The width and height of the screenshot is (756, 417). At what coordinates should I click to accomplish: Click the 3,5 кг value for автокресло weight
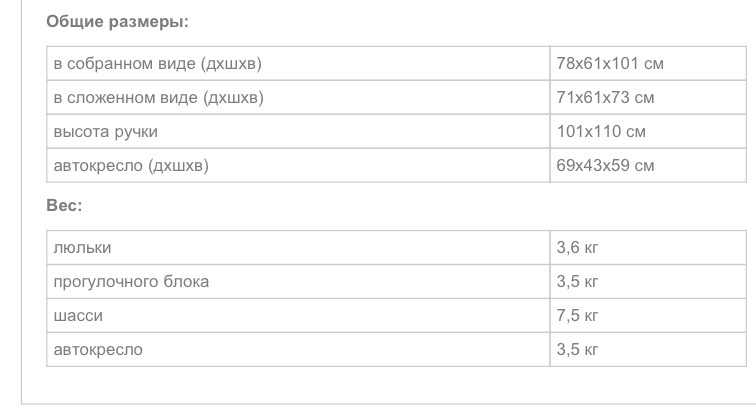tap(577, 350)
